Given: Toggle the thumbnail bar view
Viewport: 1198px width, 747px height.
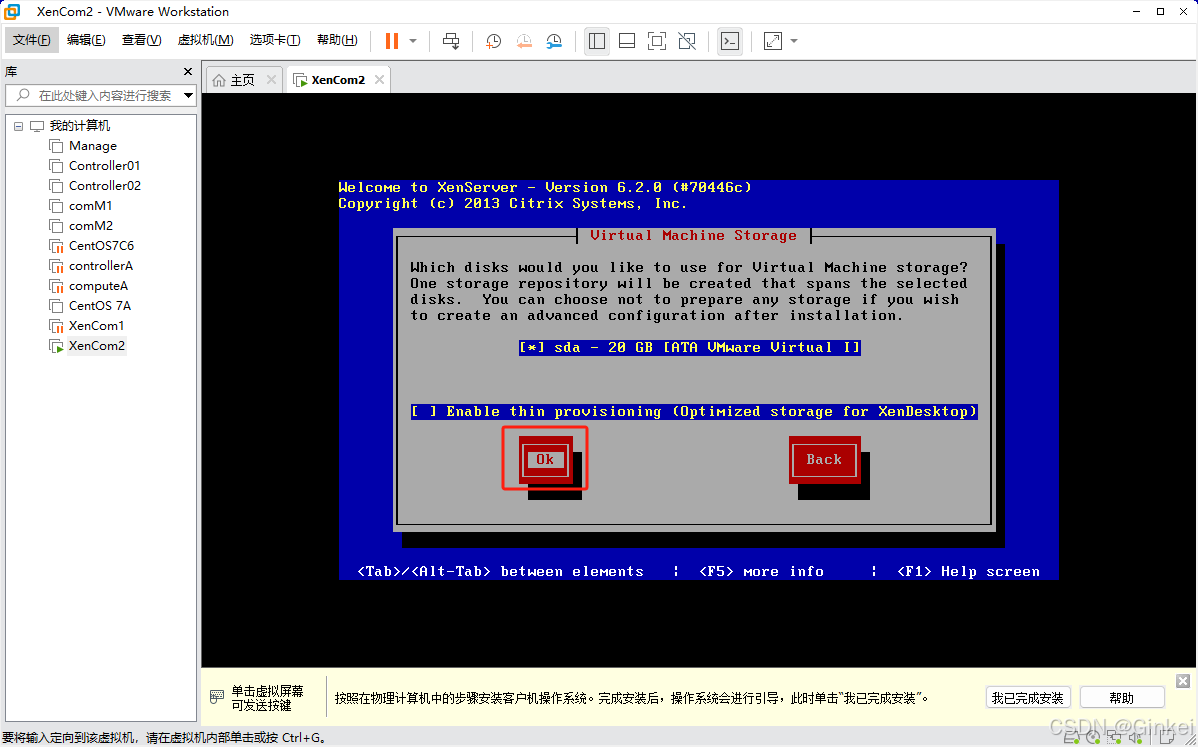Looking at the screenshot, I should pos(627,41).
